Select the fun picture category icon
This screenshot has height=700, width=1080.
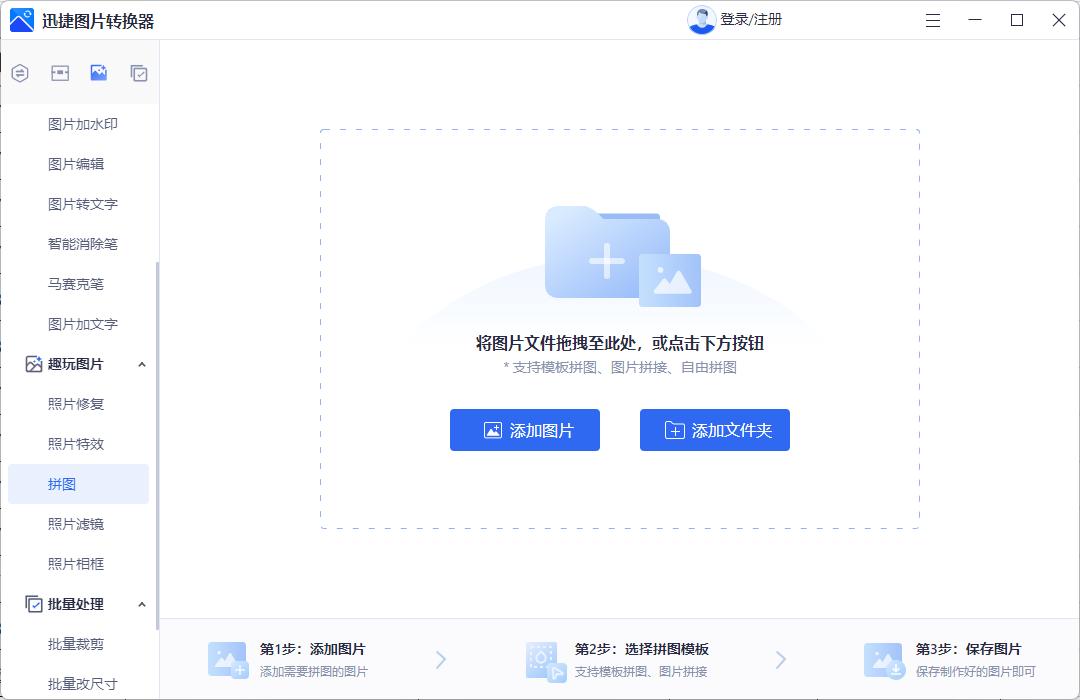(x=98, y=73)
